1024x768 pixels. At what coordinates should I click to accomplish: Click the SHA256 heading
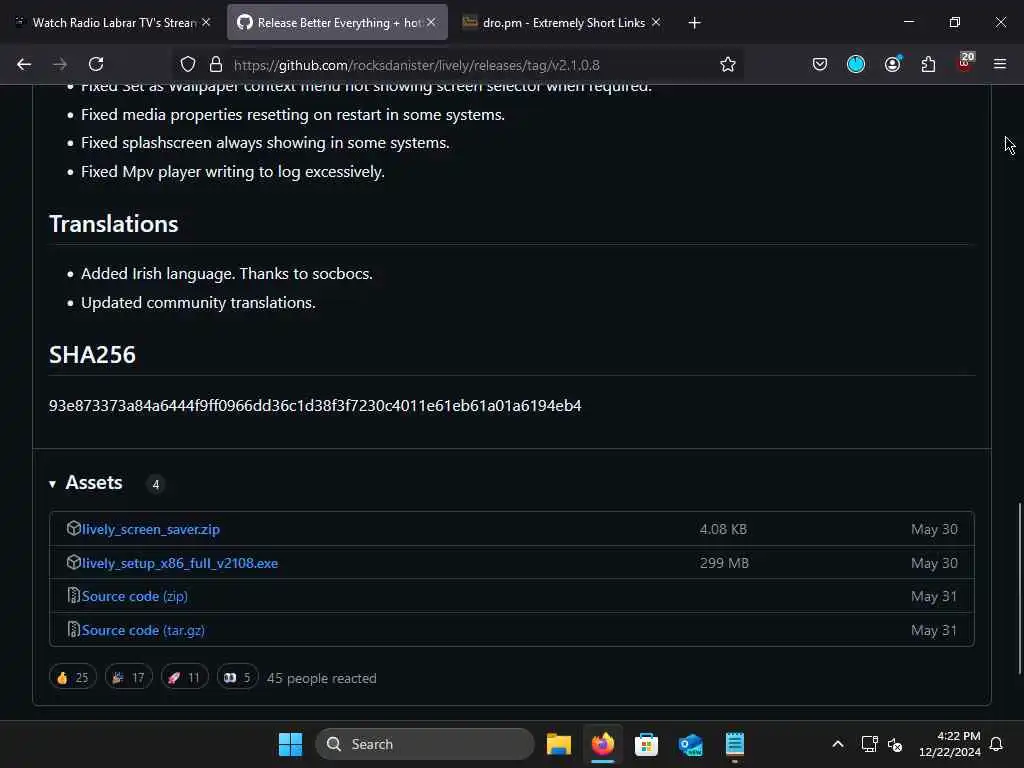click(x=92, y=355)
